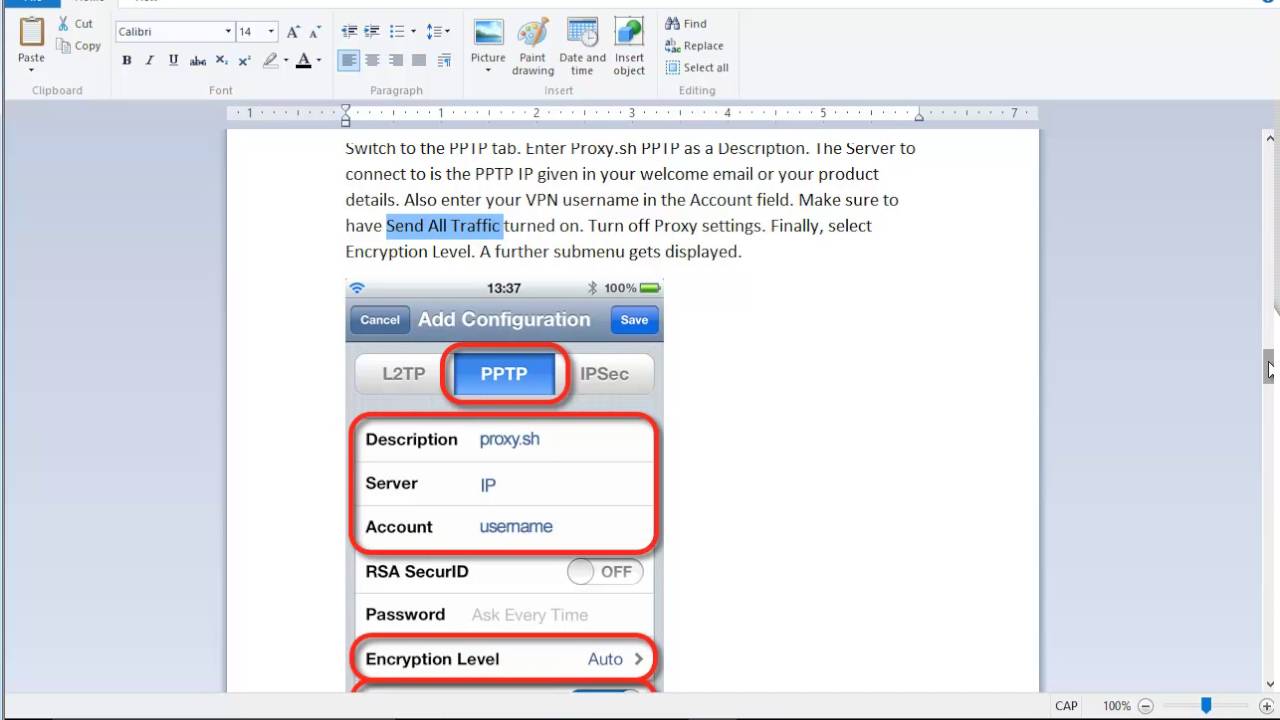
Task: Expand the bullet list styles arrow
Action: tap(412, 32)
